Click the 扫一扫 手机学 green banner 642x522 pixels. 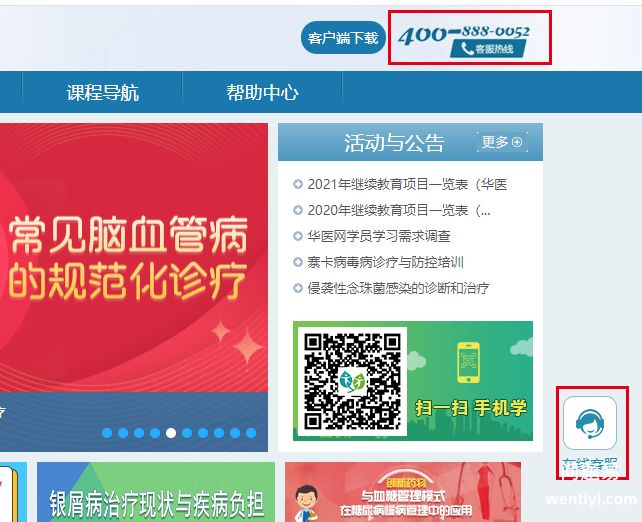click(x=413, y=381)
